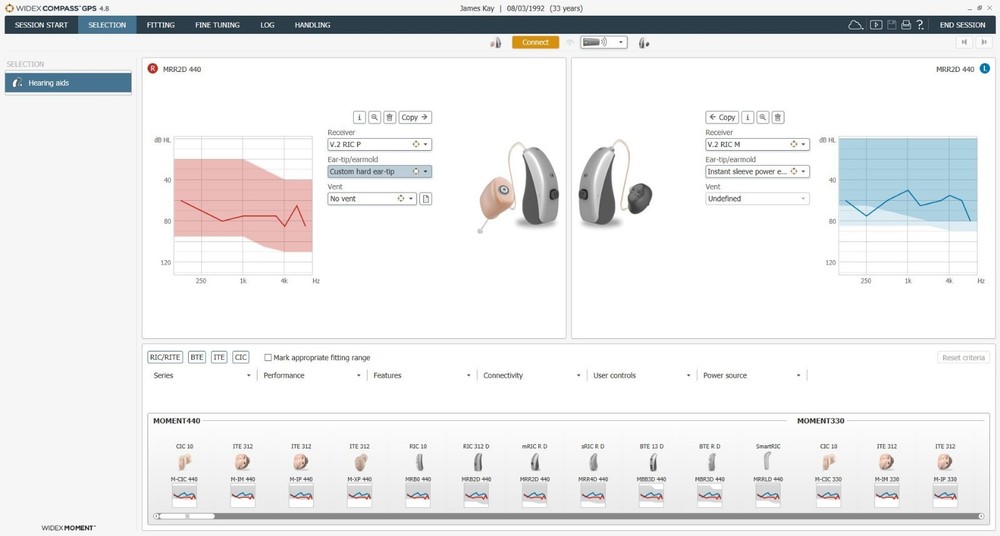Expand the Connectivity filter dropdown
Viewport: 1000px width, 536px height.
[x=531, y=376]
